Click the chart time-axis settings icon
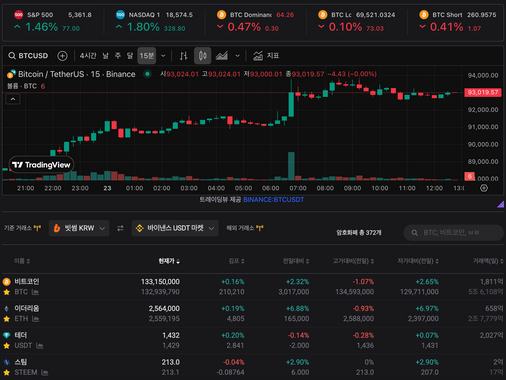Image resolution: width=506 pixels, height=380 pixels. click(484, 188)
